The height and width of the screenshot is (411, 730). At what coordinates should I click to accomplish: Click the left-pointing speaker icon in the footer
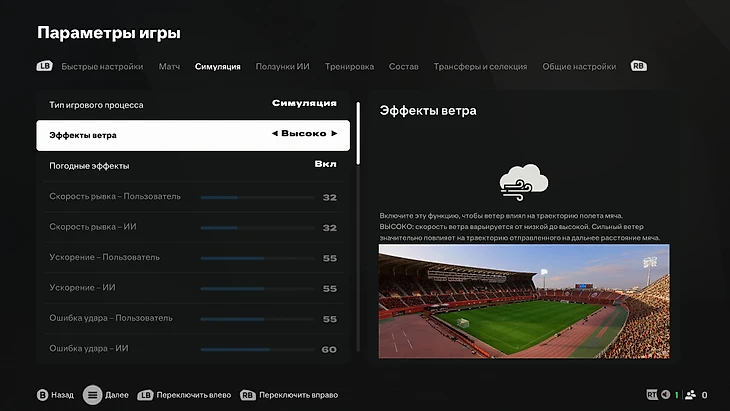coord(666,395)
